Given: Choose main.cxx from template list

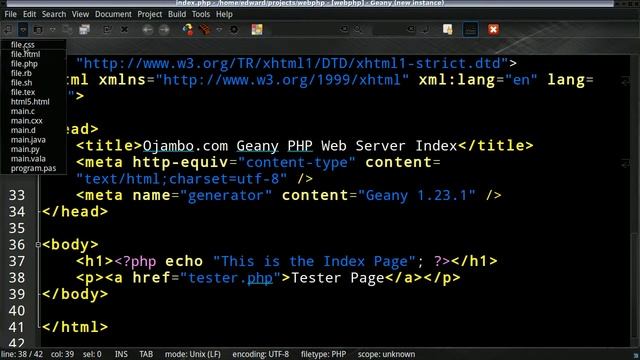Looking at the screenshot, I should [33, 121].
